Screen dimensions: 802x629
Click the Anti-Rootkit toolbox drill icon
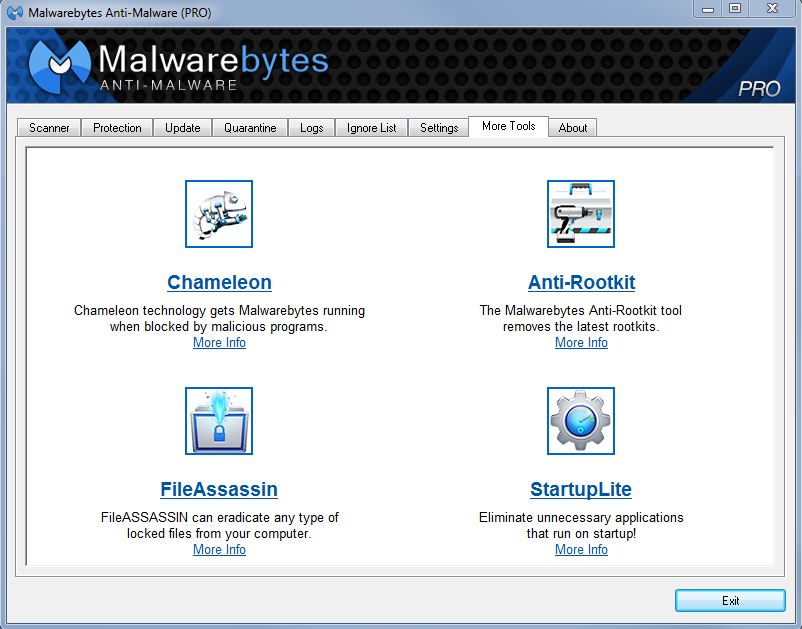point(581,214)
